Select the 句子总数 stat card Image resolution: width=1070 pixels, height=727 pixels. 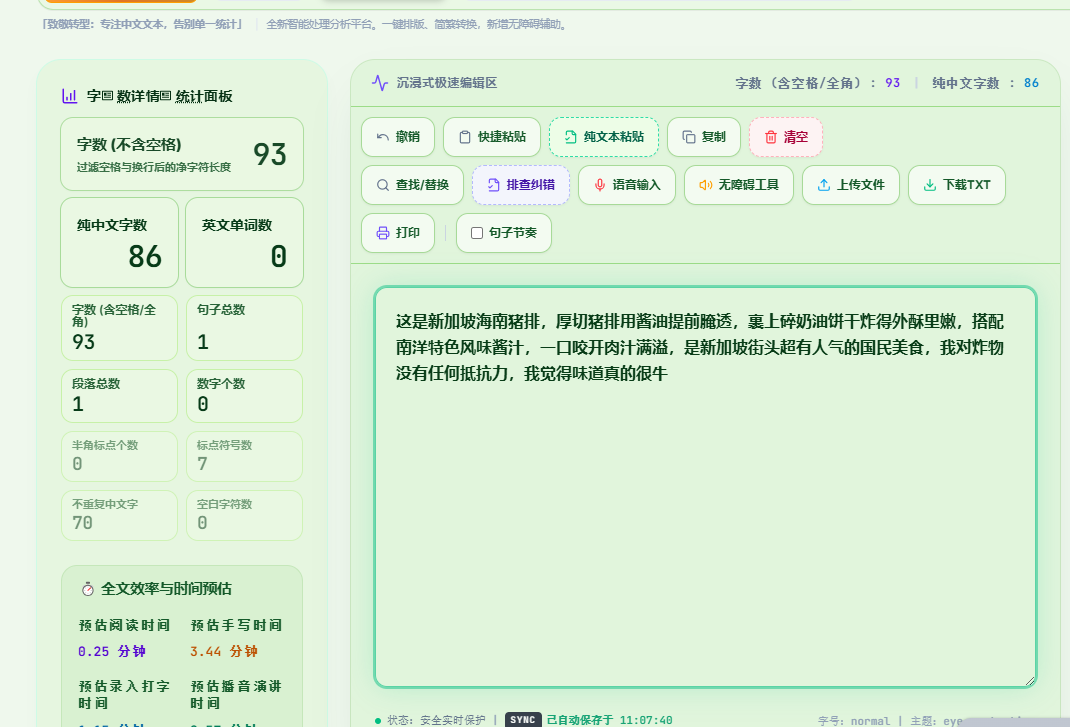[x=244, y=328]
